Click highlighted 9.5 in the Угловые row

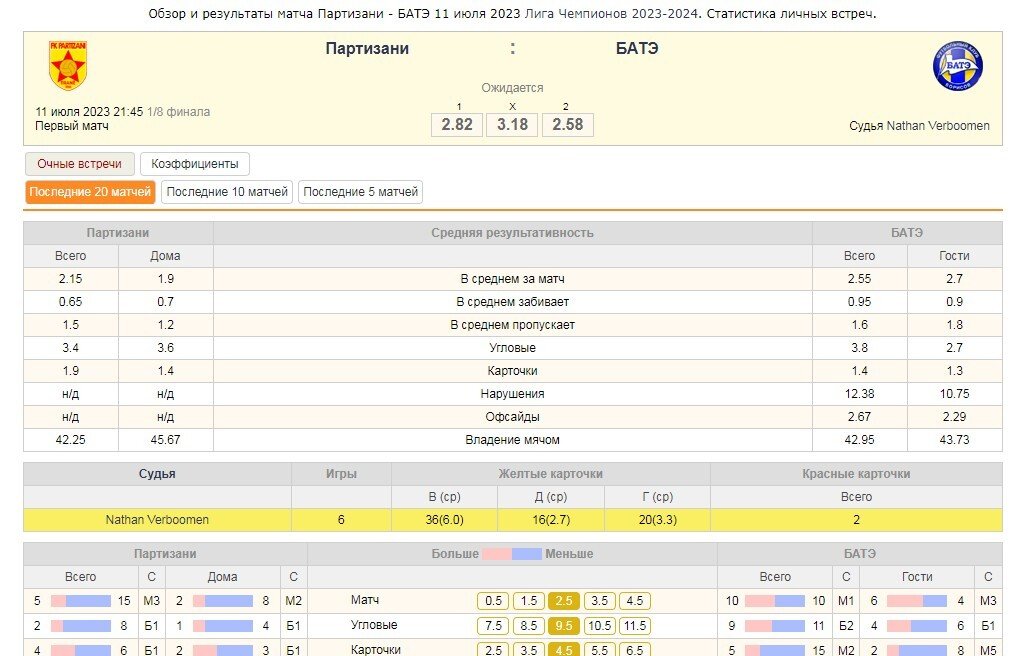[x=564, y=626]
